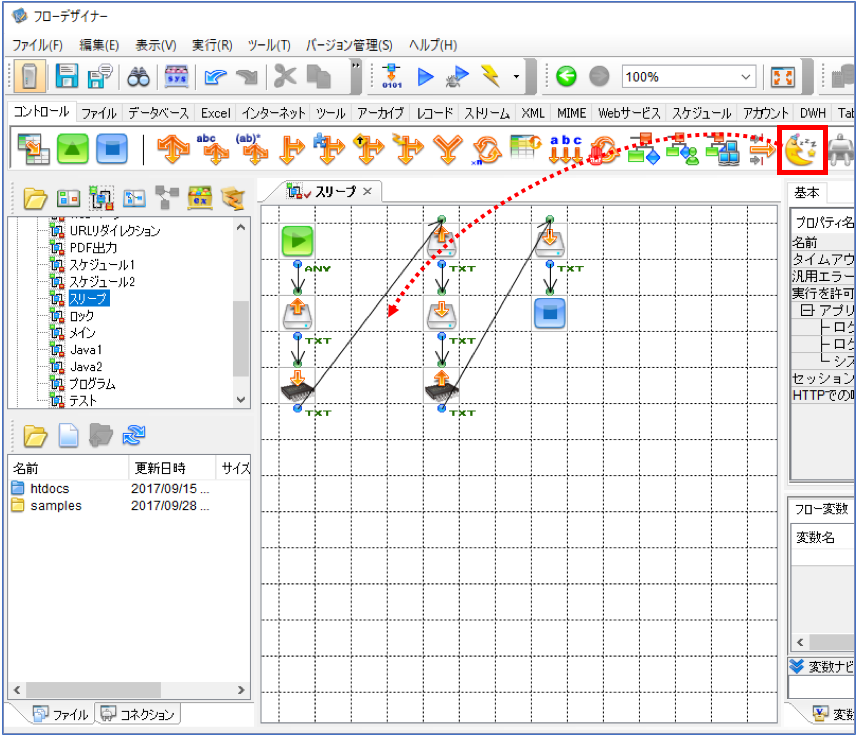Switch to the コネクション bottom tab
The image size is (858, 737).
[x=138, y=714]
